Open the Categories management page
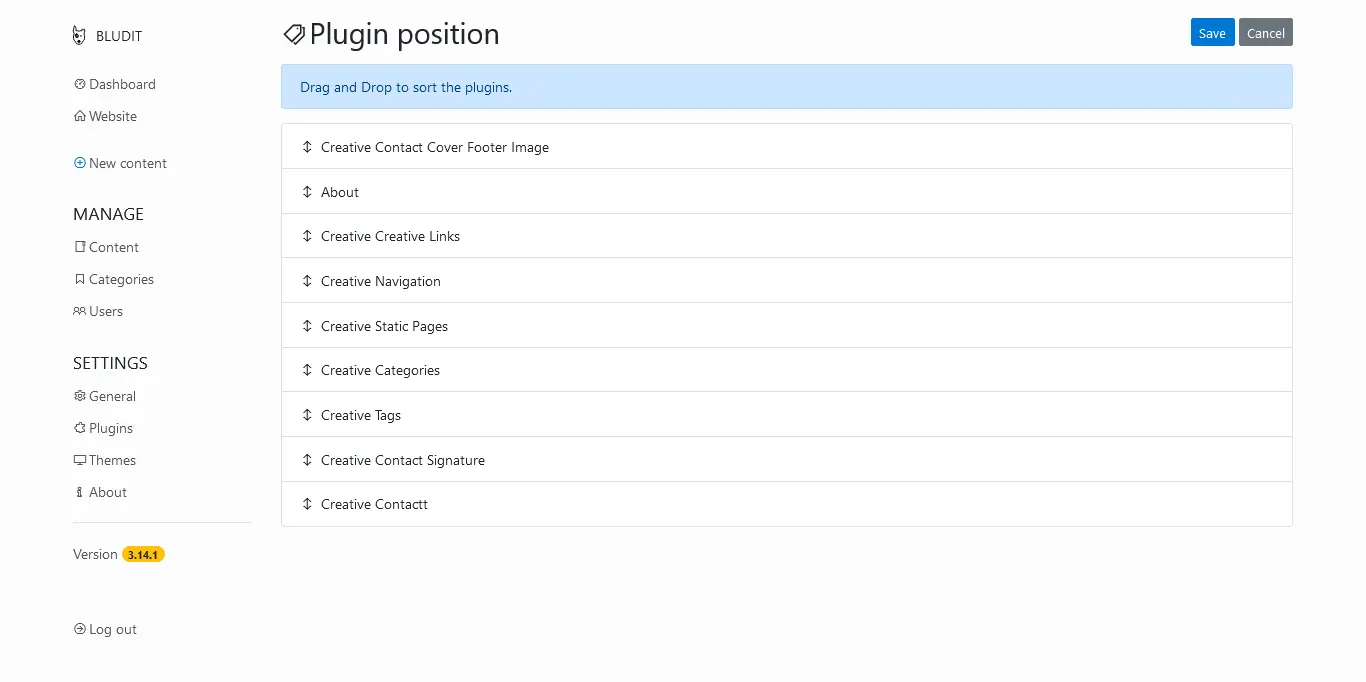 click(121, 279)
